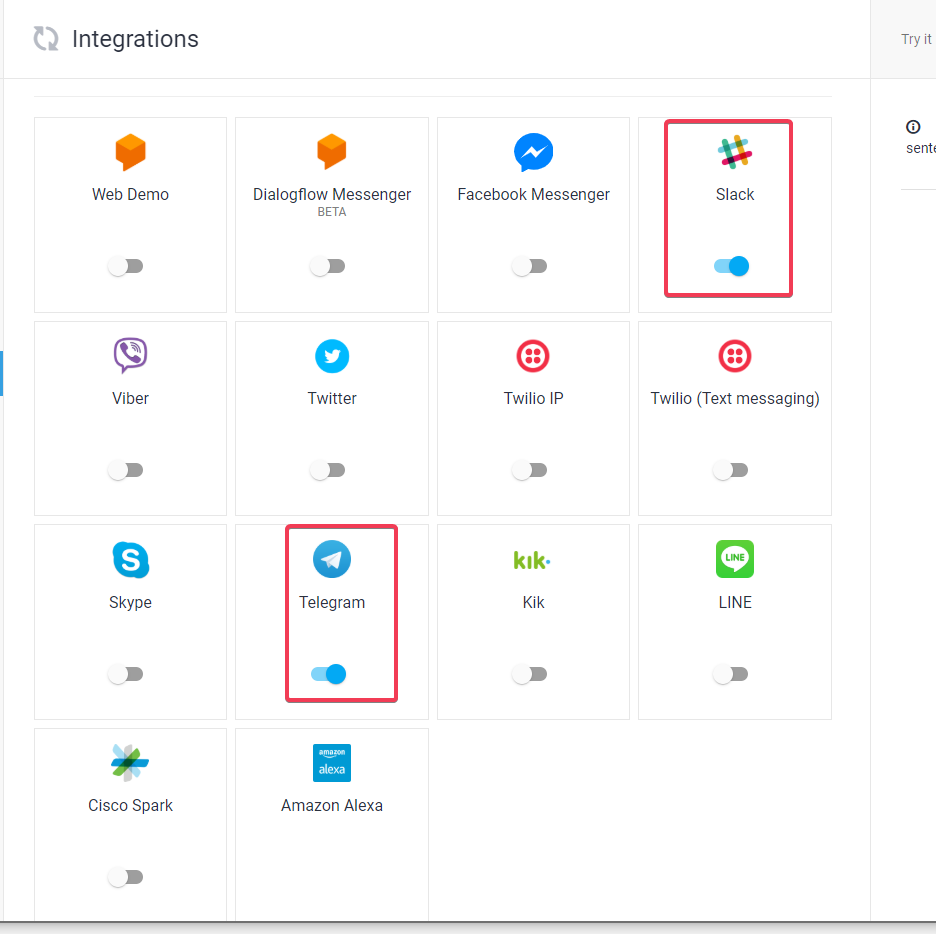
Task: Click the Twilio IP red logo icon
Action: 533,356
